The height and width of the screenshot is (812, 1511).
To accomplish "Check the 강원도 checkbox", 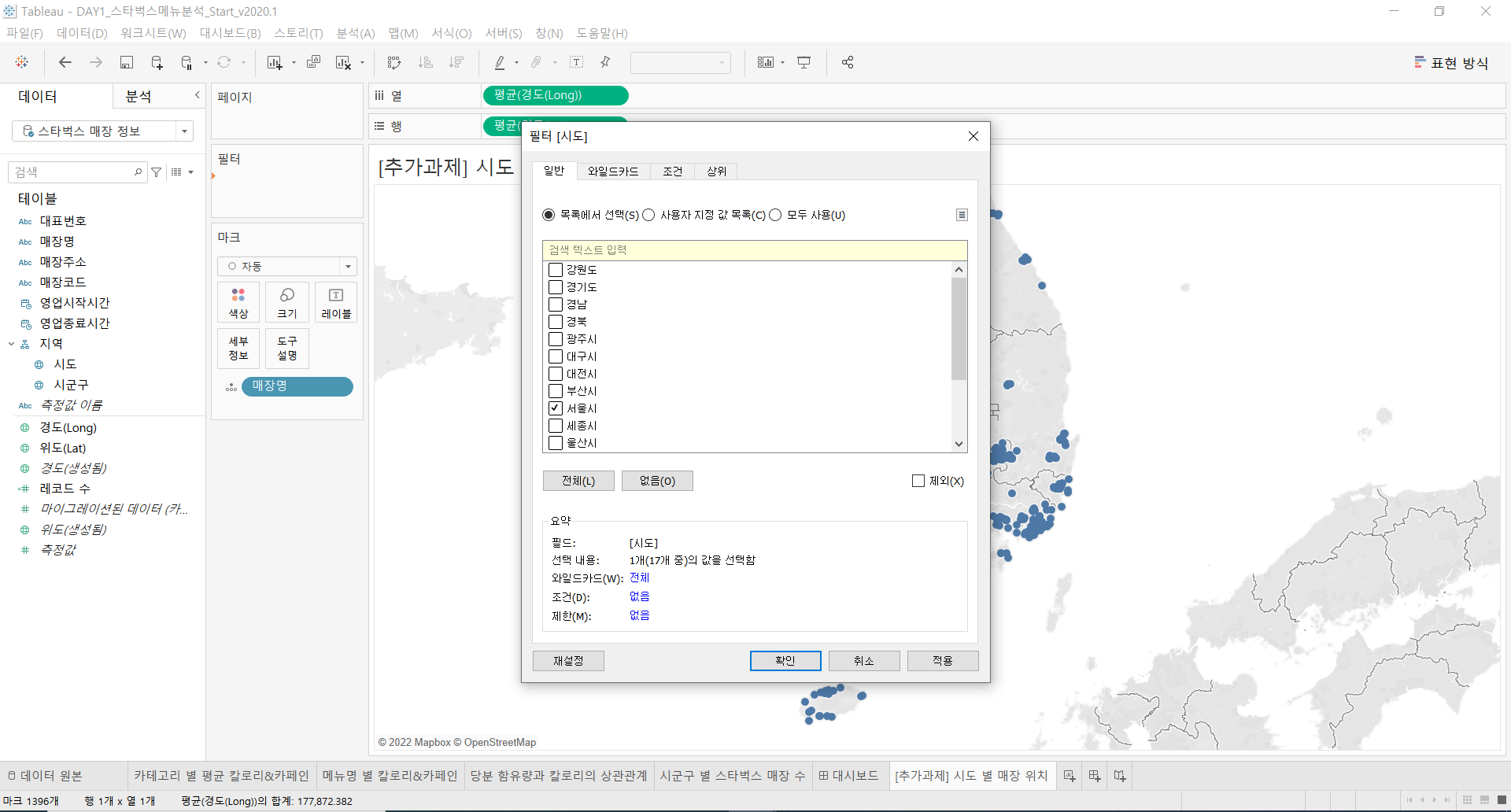I will [x=556, y=270].
